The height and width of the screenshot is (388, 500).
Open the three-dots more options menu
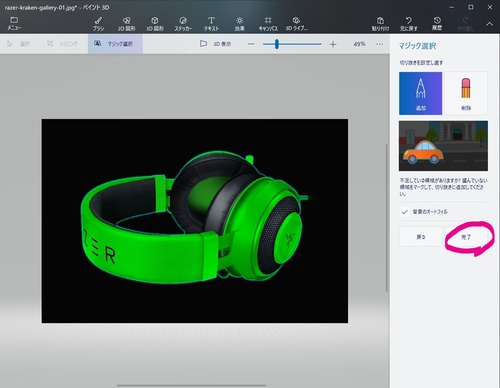[380, 44]
